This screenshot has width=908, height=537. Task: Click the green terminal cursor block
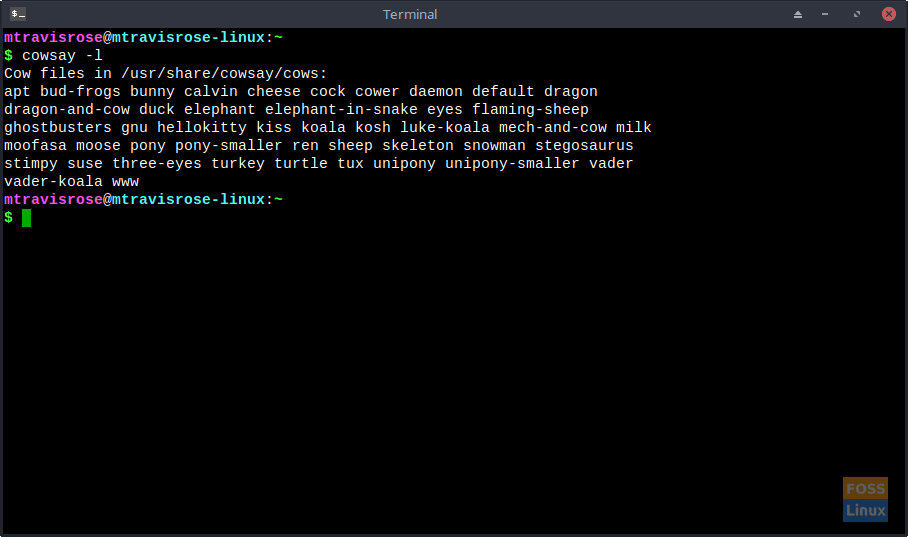tap(27, 218)
